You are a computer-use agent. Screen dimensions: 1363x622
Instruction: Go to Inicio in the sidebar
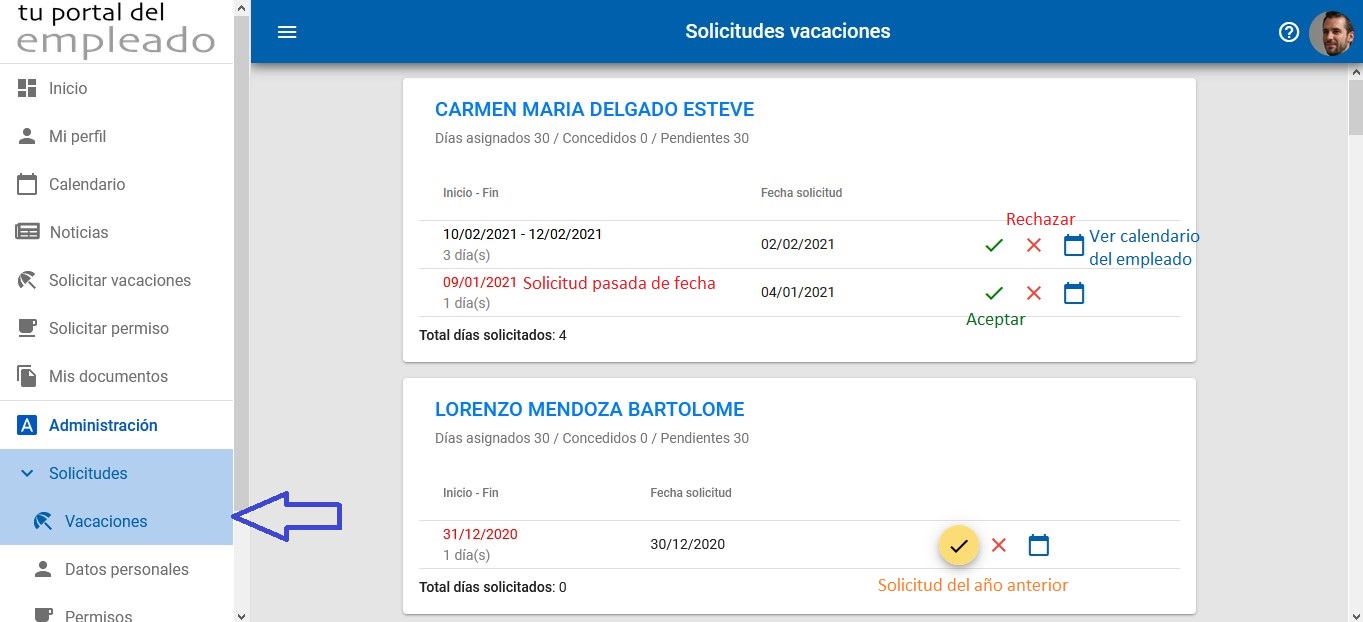[x=68, y=89]
